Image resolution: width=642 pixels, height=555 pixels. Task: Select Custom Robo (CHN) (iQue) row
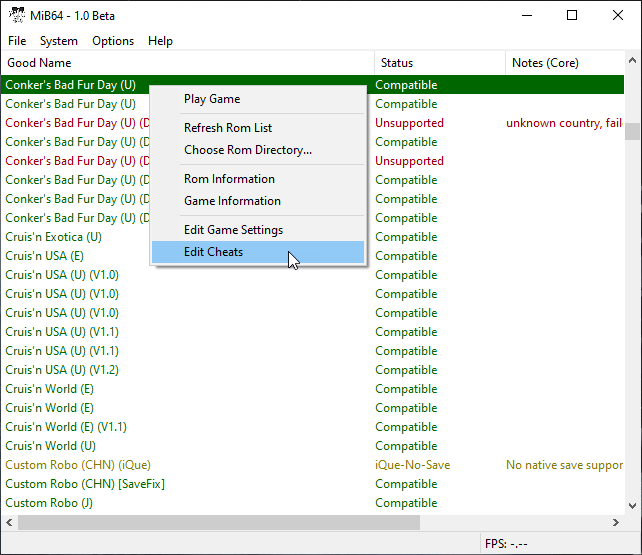click(70, 465)
